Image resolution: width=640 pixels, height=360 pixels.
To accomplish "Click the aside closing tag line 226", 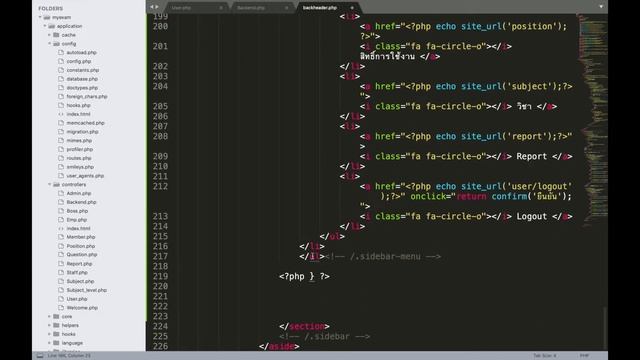I will (x=279, y=347).
